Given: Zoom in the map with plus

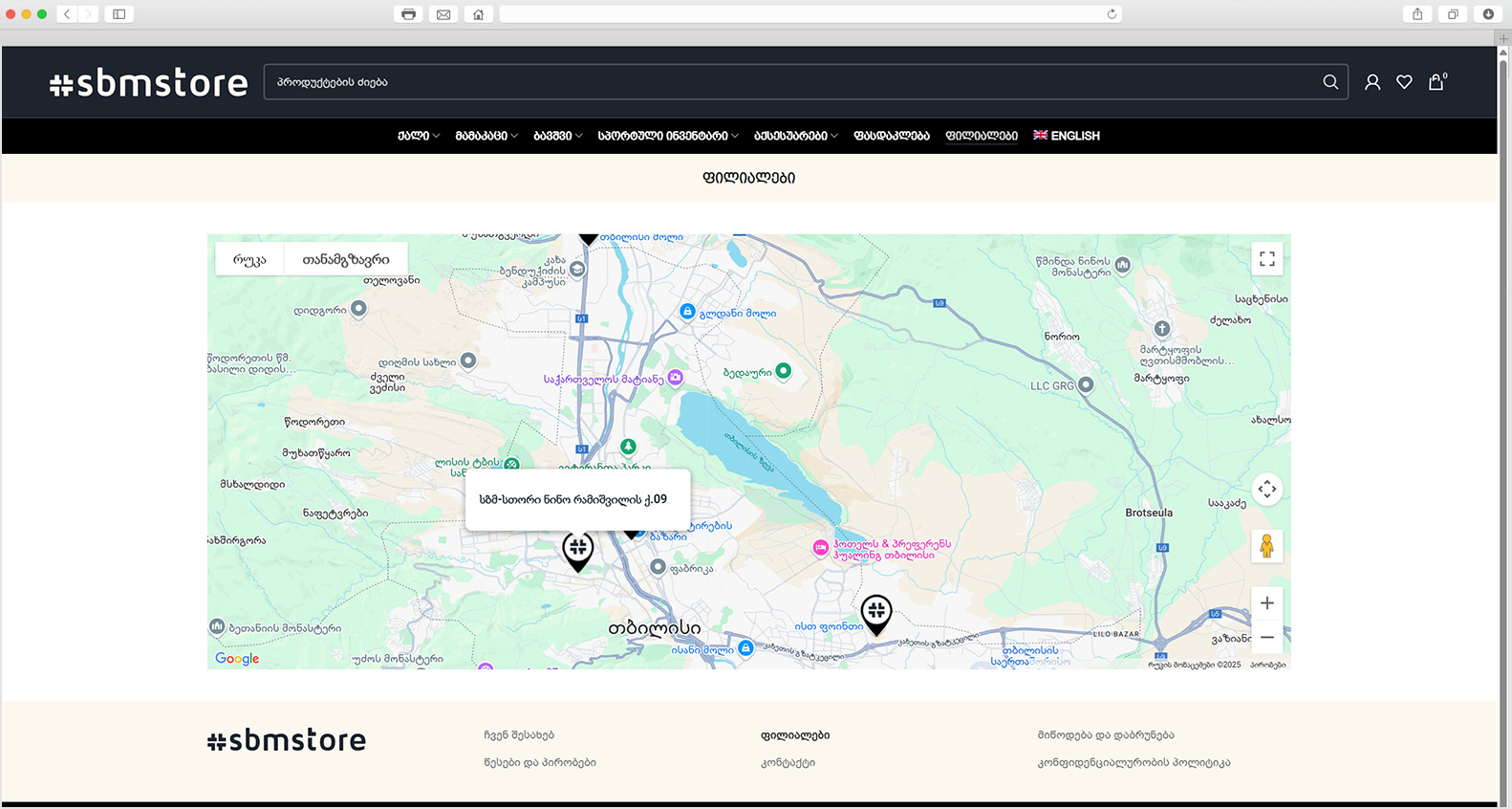Looking at the screenshot, I should [1266, 603].
